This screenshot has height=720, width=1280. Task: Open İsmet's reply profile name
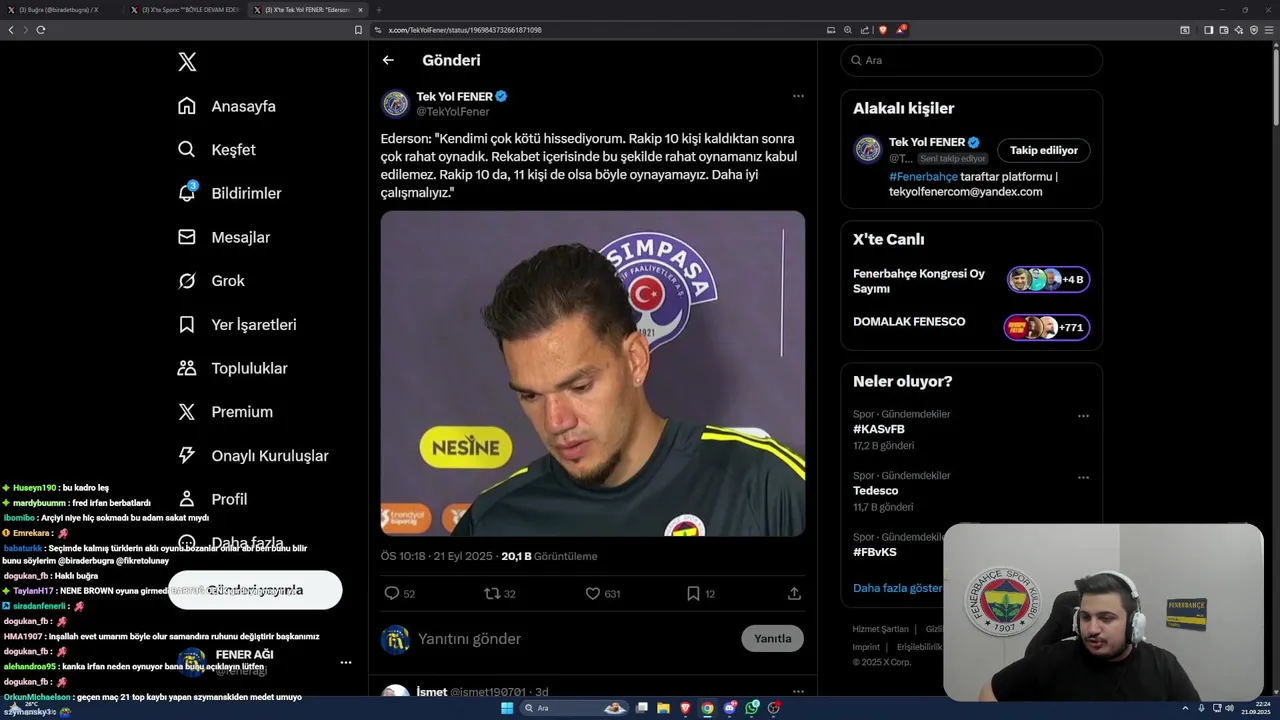pos(431,692)
